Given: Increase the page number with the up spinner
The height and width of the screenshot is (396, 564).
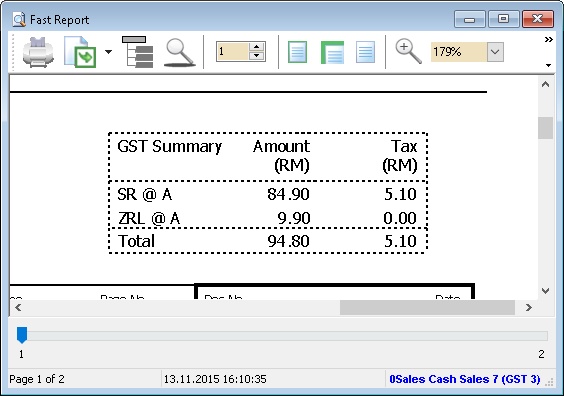Looking at the screenshot, I should tap(256, 47).
